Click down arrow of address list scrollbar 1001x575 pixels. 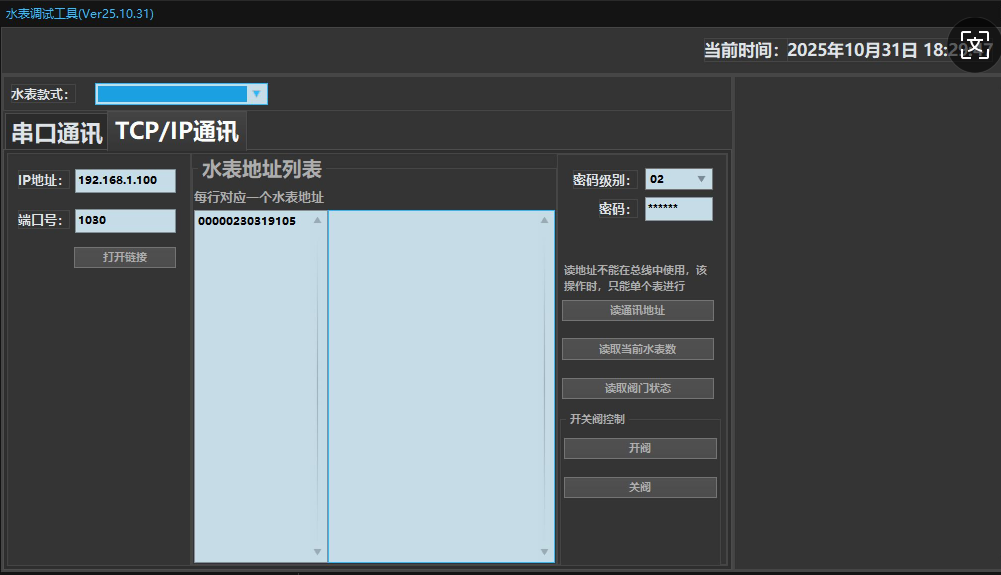coord(318,551)
